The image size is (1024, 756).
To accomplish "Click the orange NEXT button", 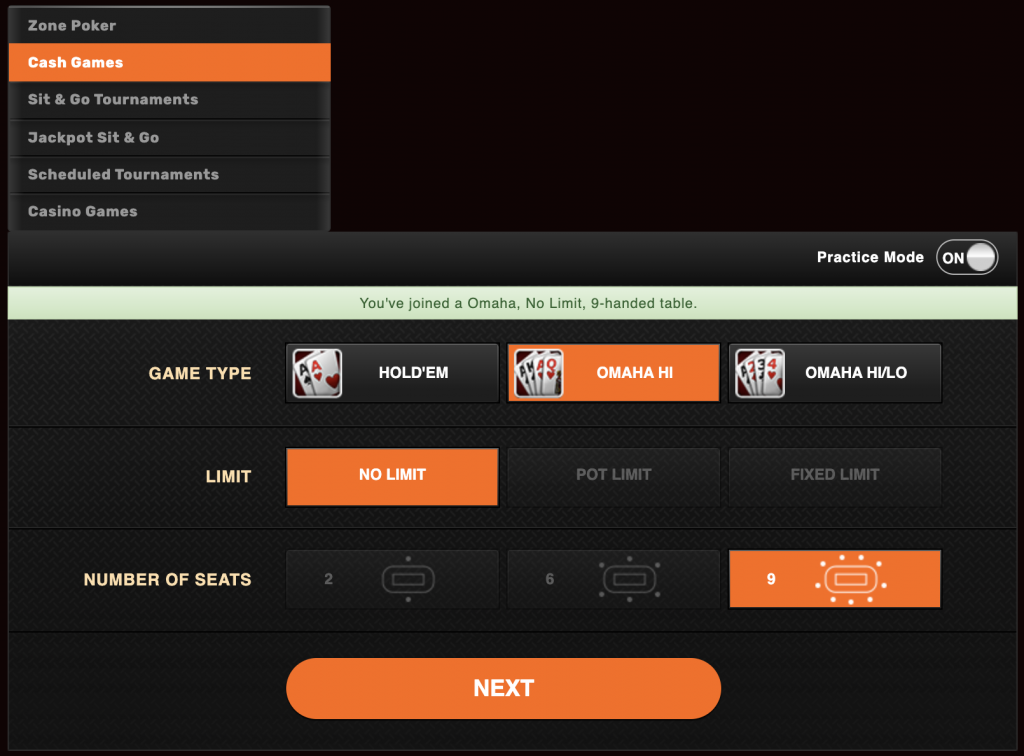I will pyautogui.click(x=504, y=688).
